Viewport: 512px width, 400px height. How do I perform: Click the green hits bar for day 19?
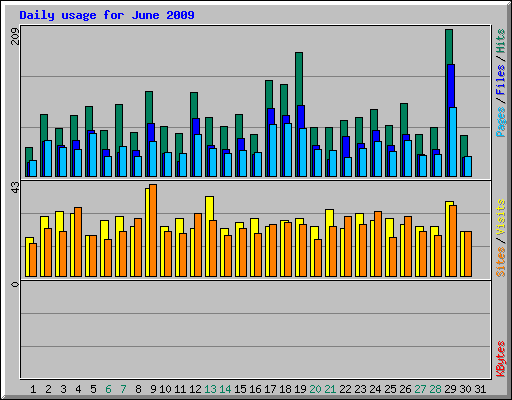pyautogui.click(x=299, y=78)
